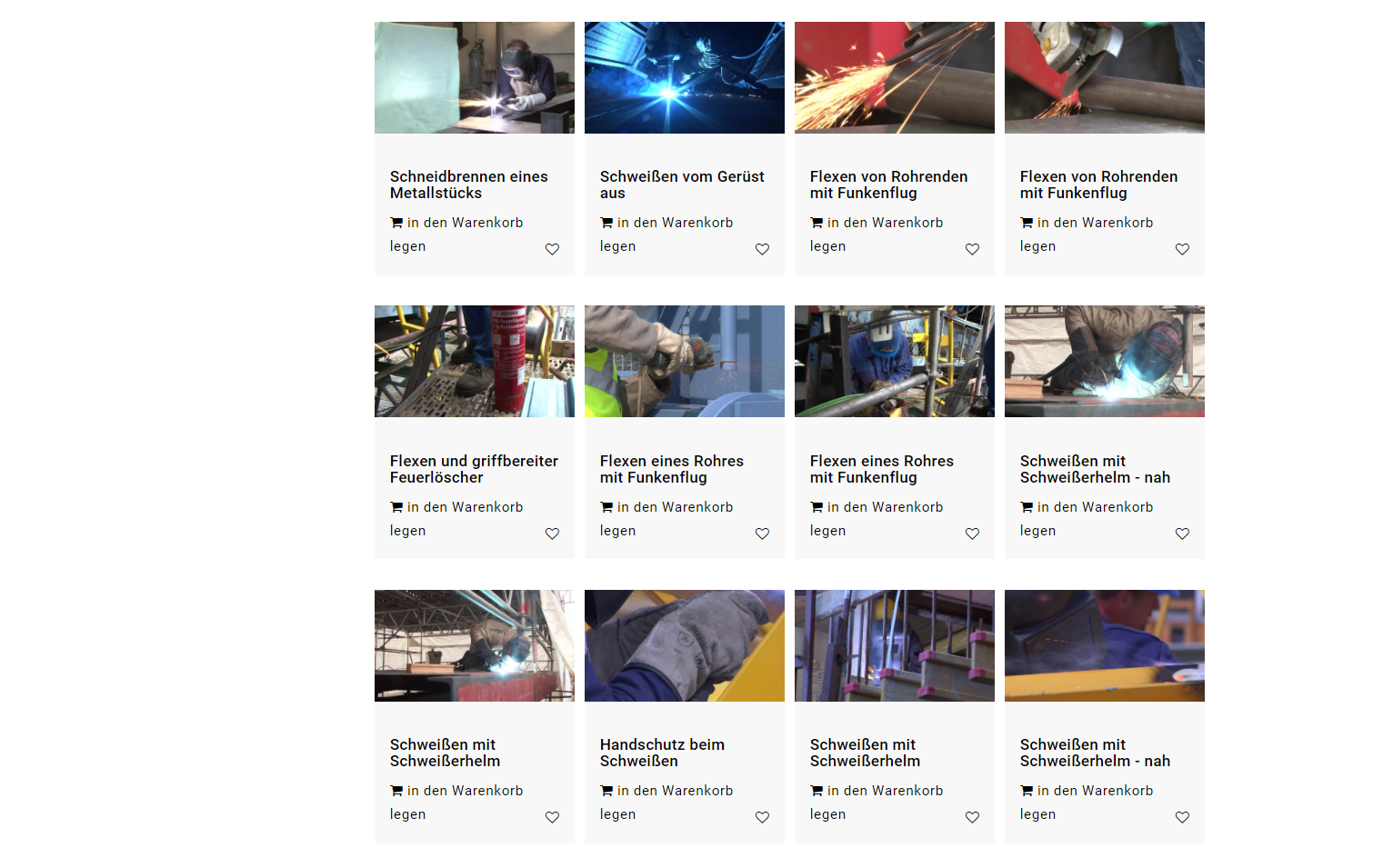This screenshot has width=1383, height=868.
Task: Open 'Schneidbrennen eines Metallstücks' video thumbnail
Action: tap(475, 78)
